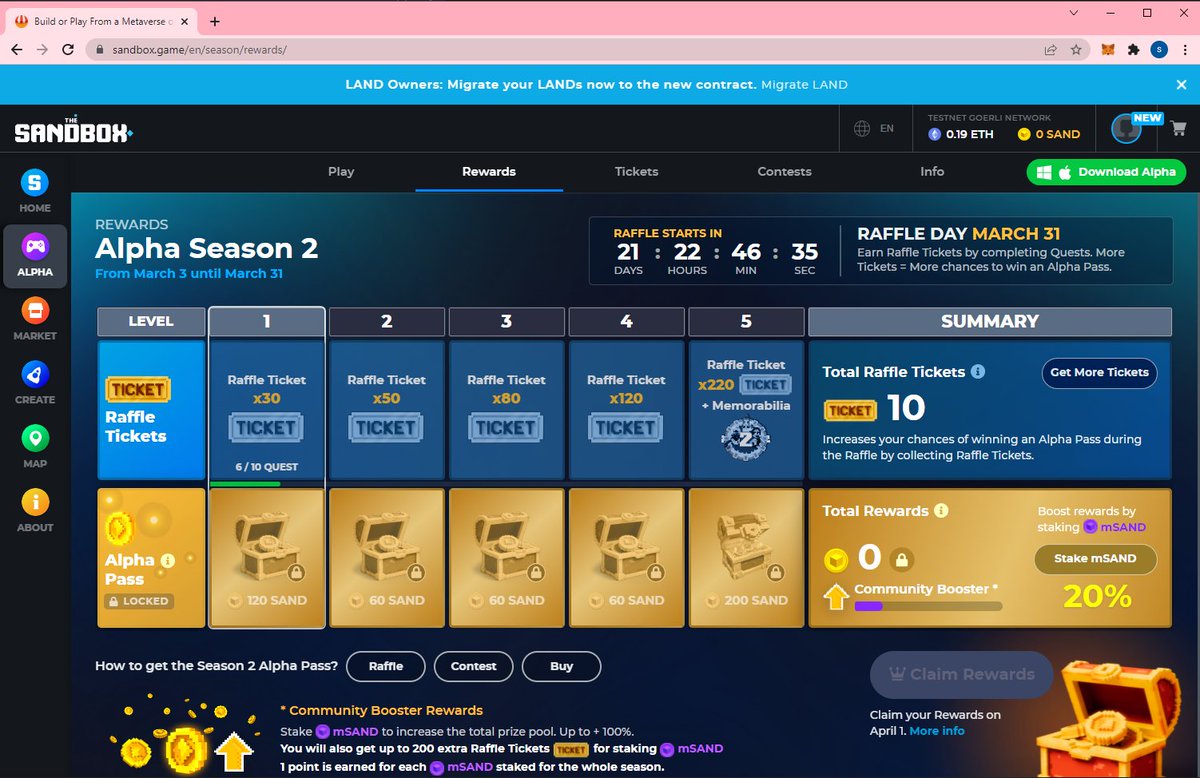
Task: Reload the page
Action: 68,49
